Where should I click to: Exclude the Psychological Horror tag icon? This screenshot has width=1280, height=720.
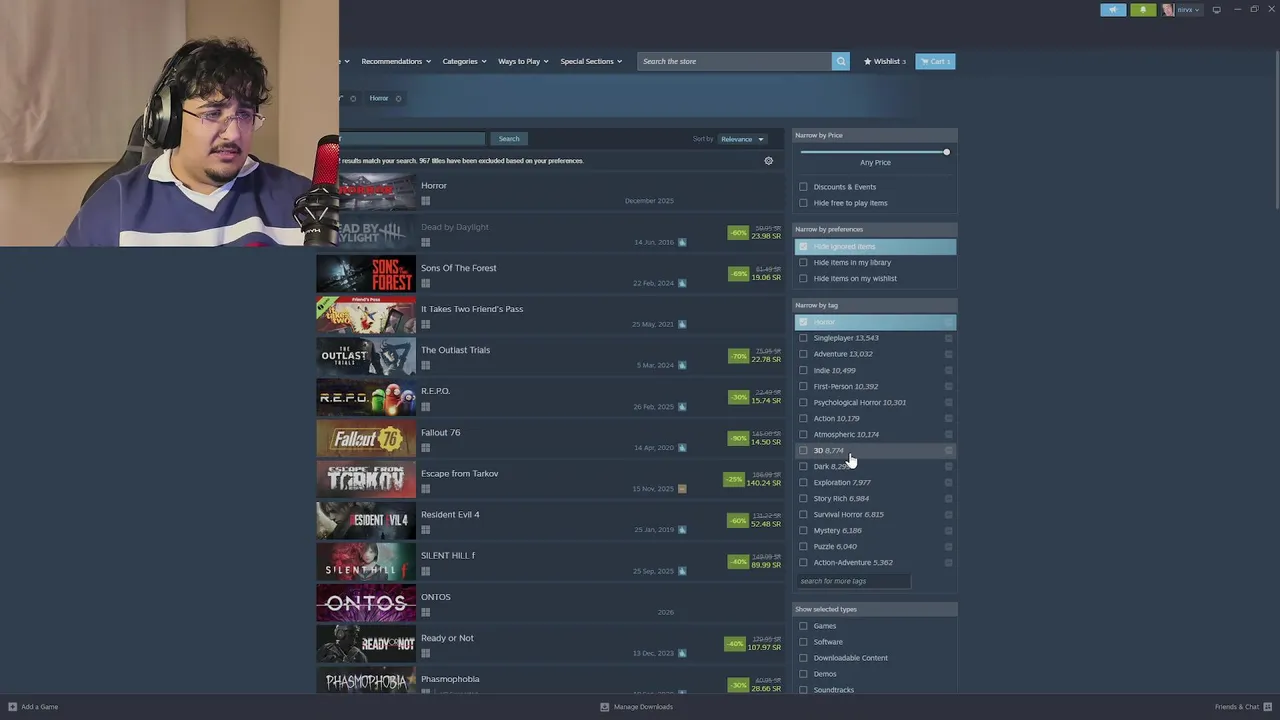[x=948, y=402]
